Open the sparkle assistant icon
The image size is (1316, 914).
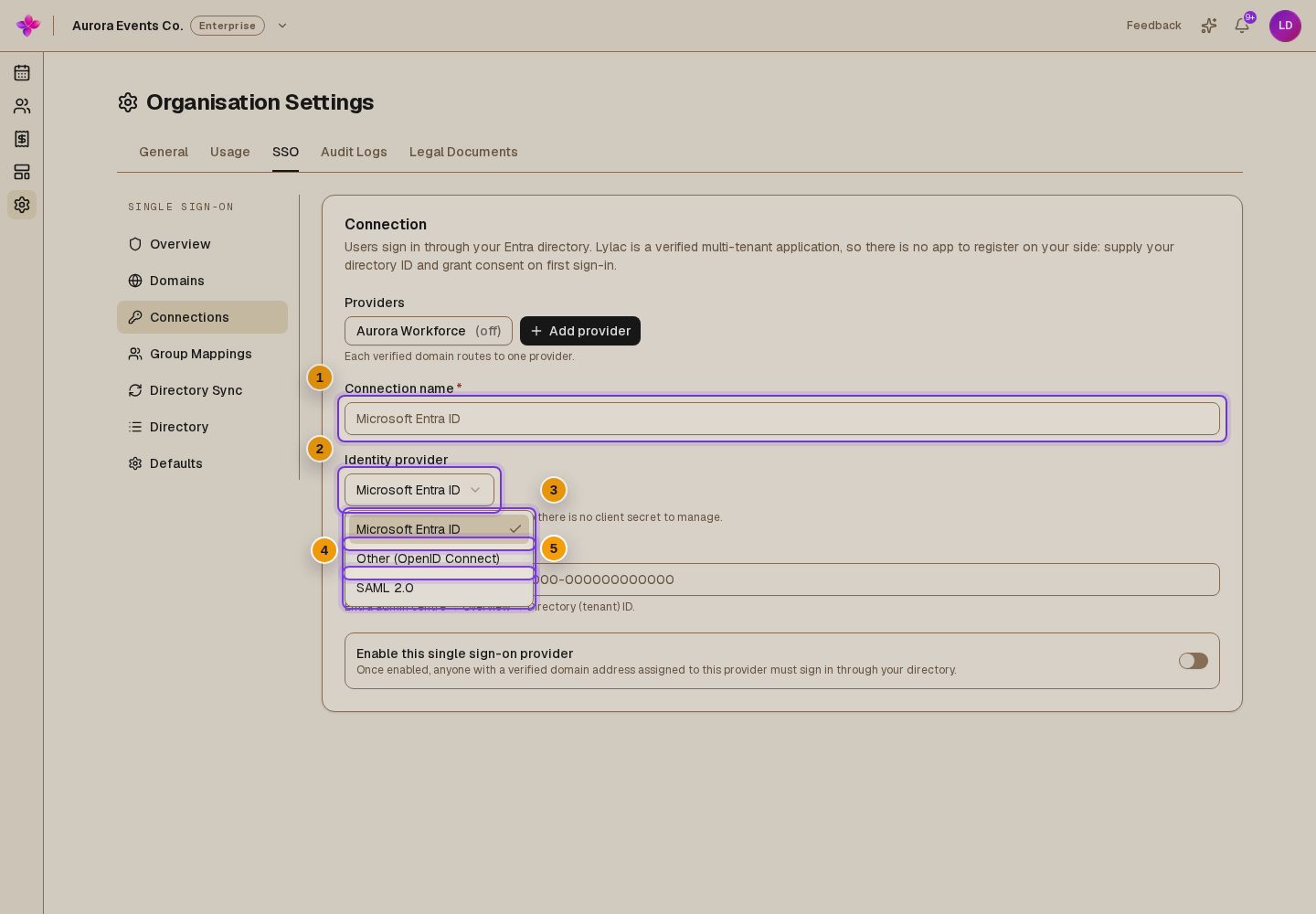click(x=1209, y=26)
